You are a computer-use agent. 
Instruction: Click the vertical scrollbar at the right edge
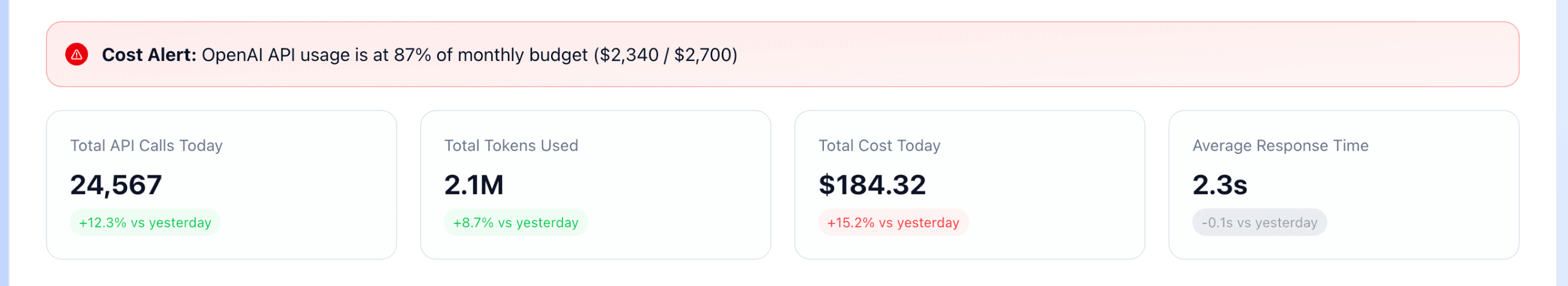[1561, 143]
